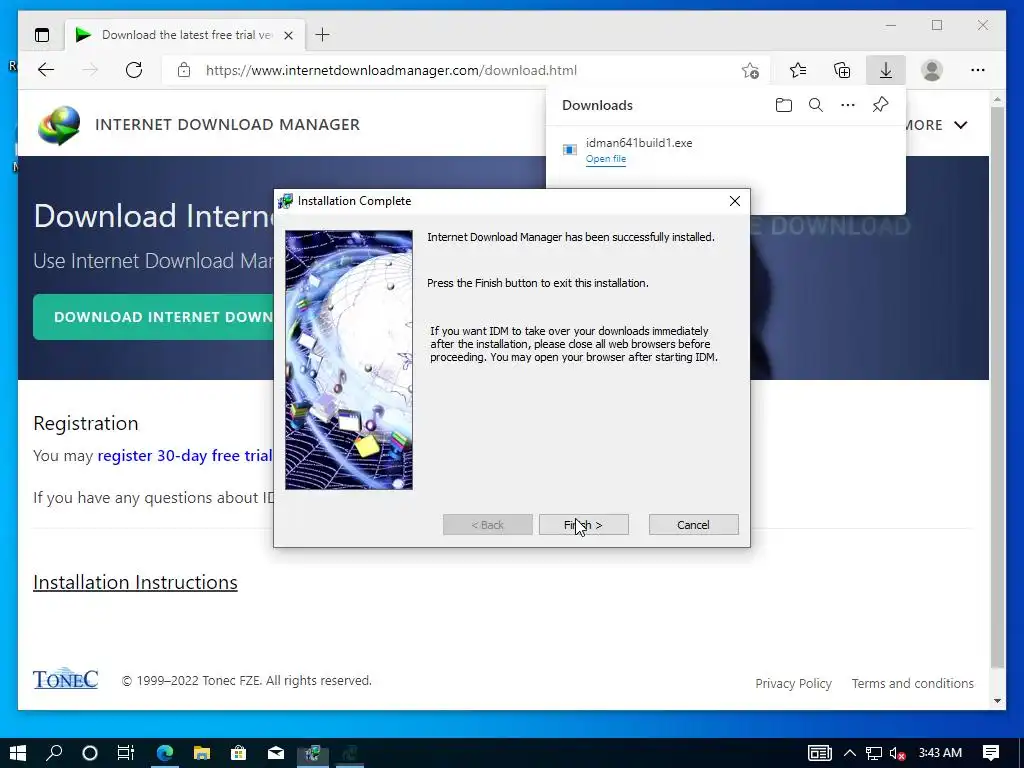Click the scrollbar down arrow
The height and width of the screenshot is (768, 1024).
pyautogui.click(x=997, y=701)
